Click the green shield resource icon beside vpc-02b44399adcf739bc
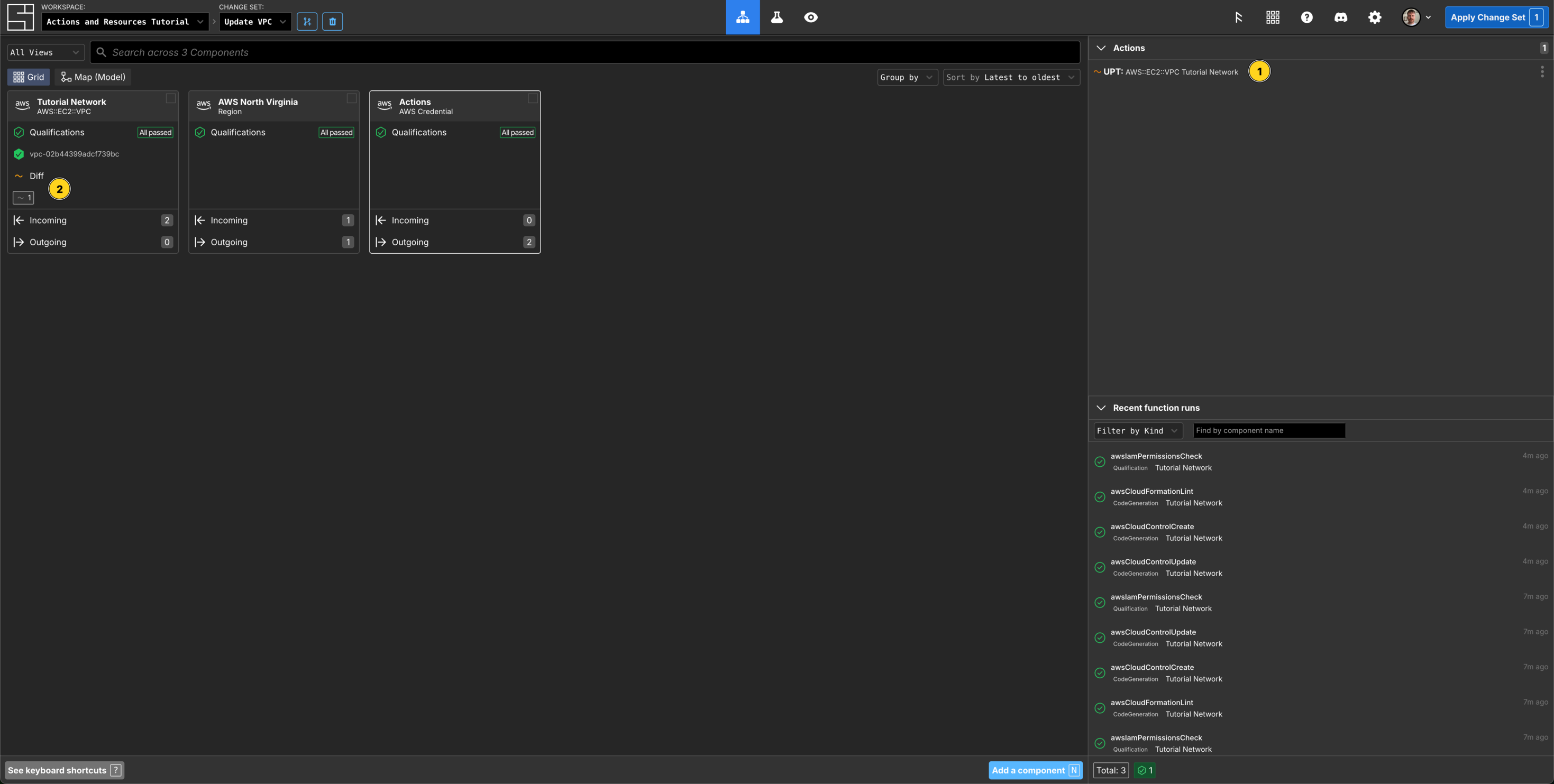 (x=19, y=154)
